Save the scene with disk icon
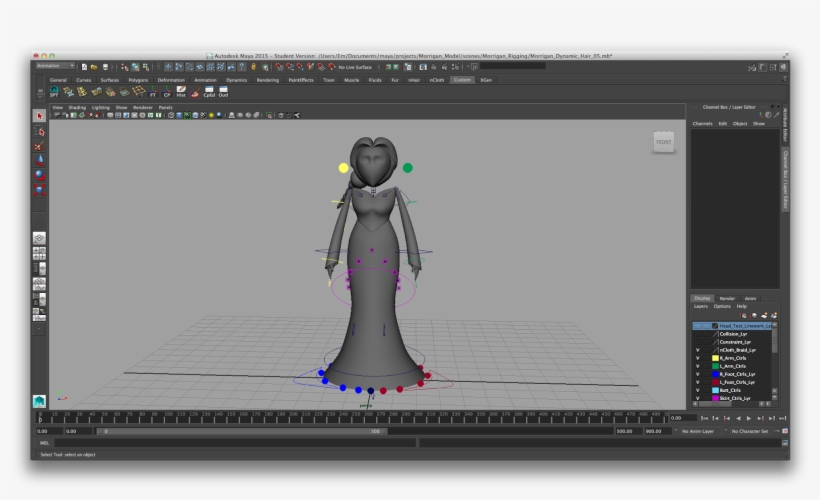 [105, 67]
